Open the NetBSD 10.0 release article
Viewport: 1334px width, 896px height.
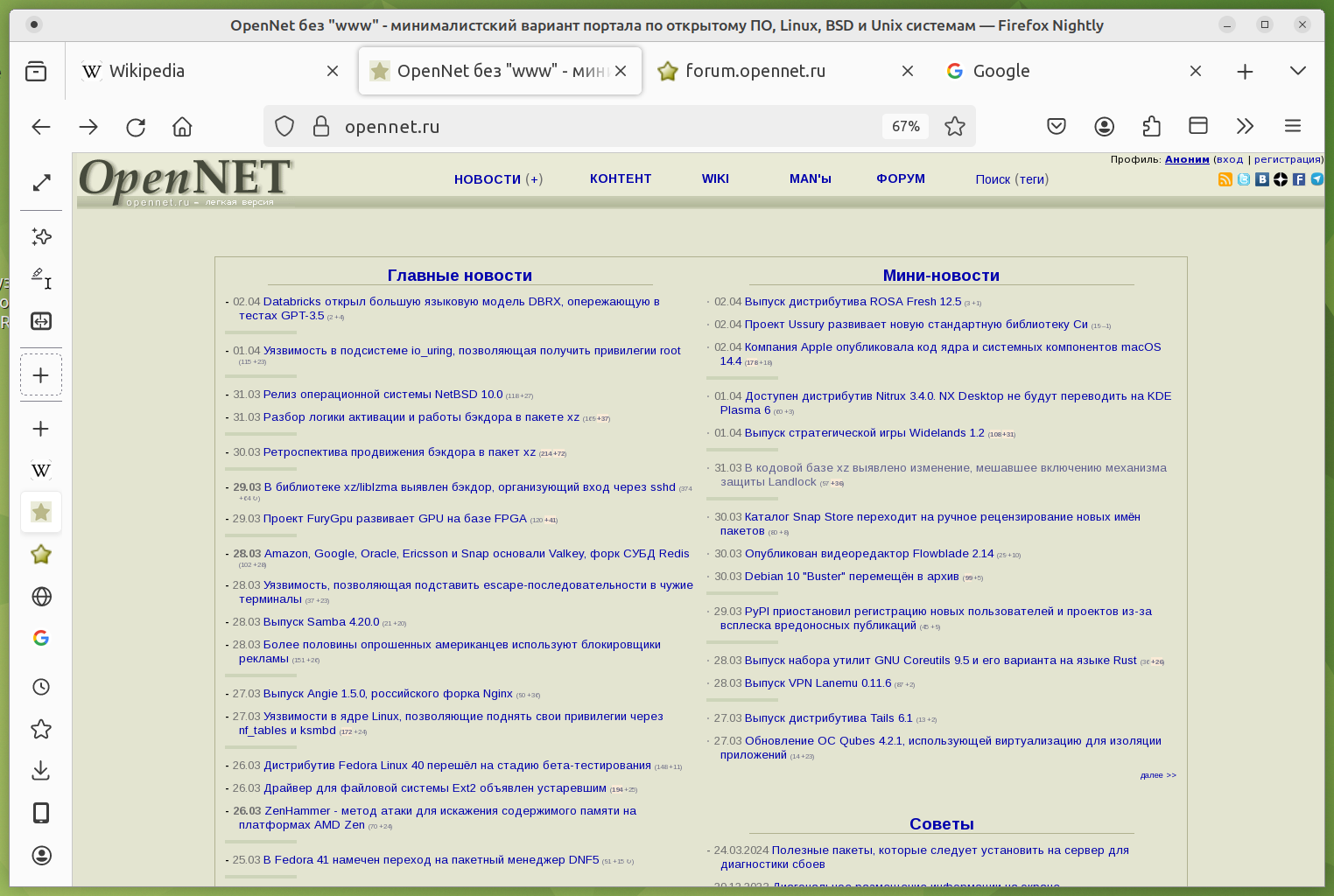tap(383, 395)
